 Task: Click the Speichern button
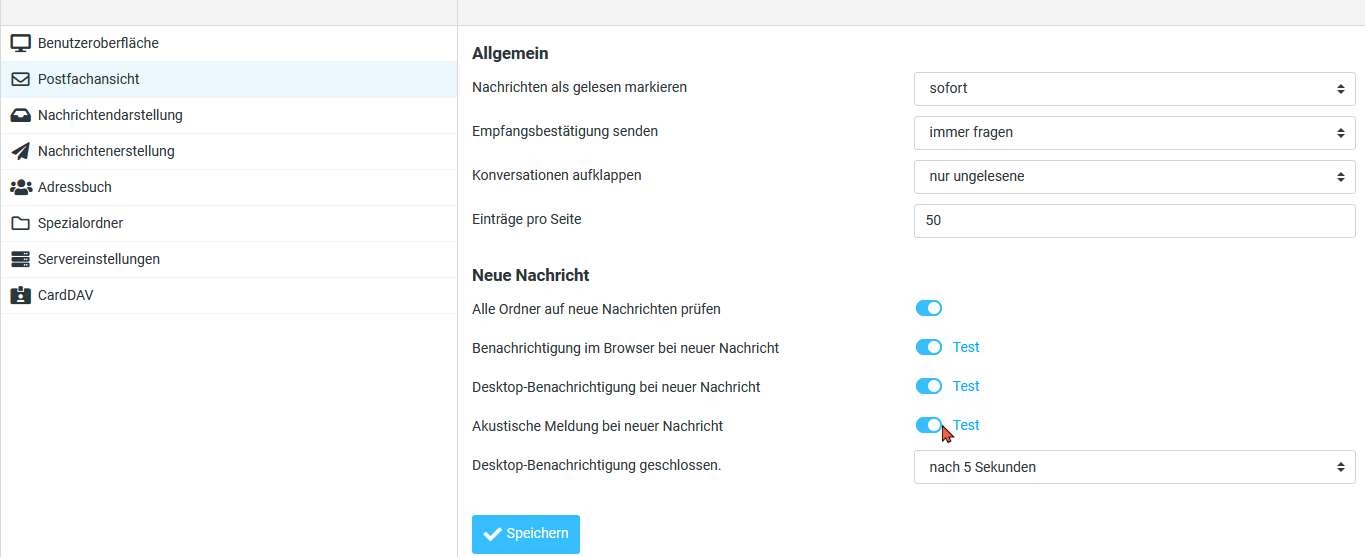click(526, 534)
